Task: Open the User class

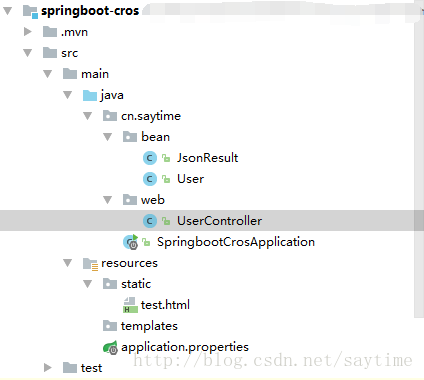Action: 191,179
